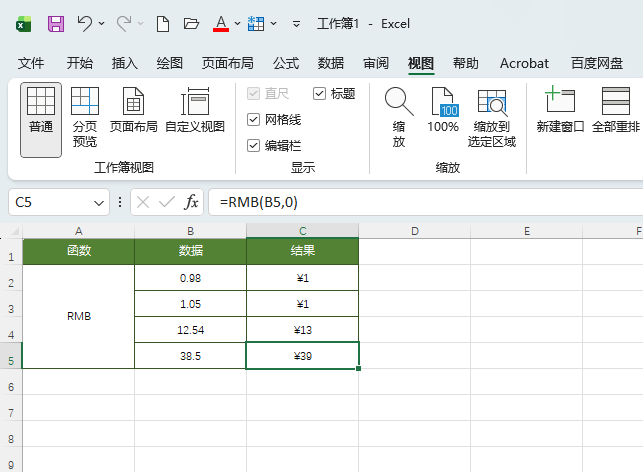Select result cell showing ¥13

(x=303, y=330)
